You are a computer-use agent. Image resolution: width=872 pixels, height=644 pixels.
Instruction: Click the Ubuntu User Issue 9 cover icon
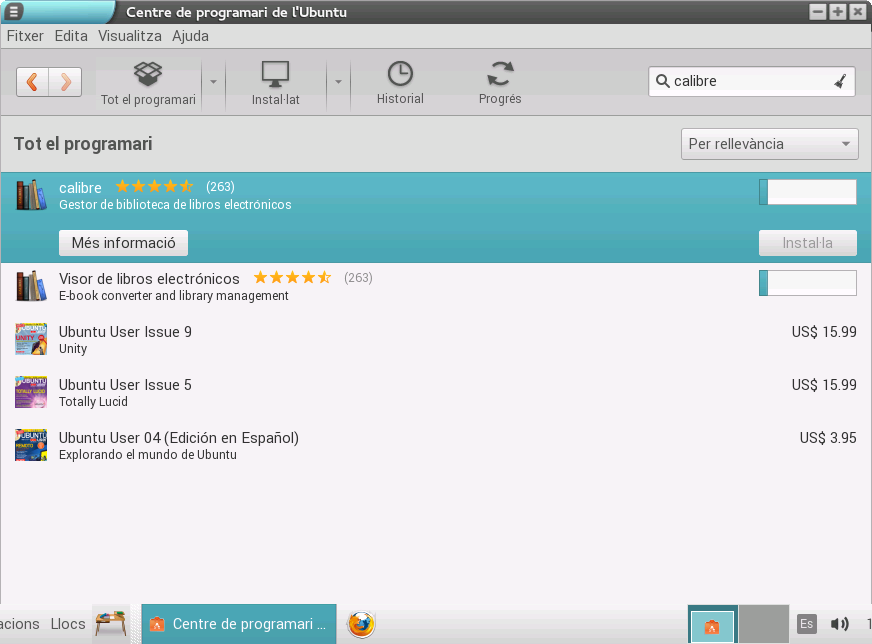[x=31, y=339]
